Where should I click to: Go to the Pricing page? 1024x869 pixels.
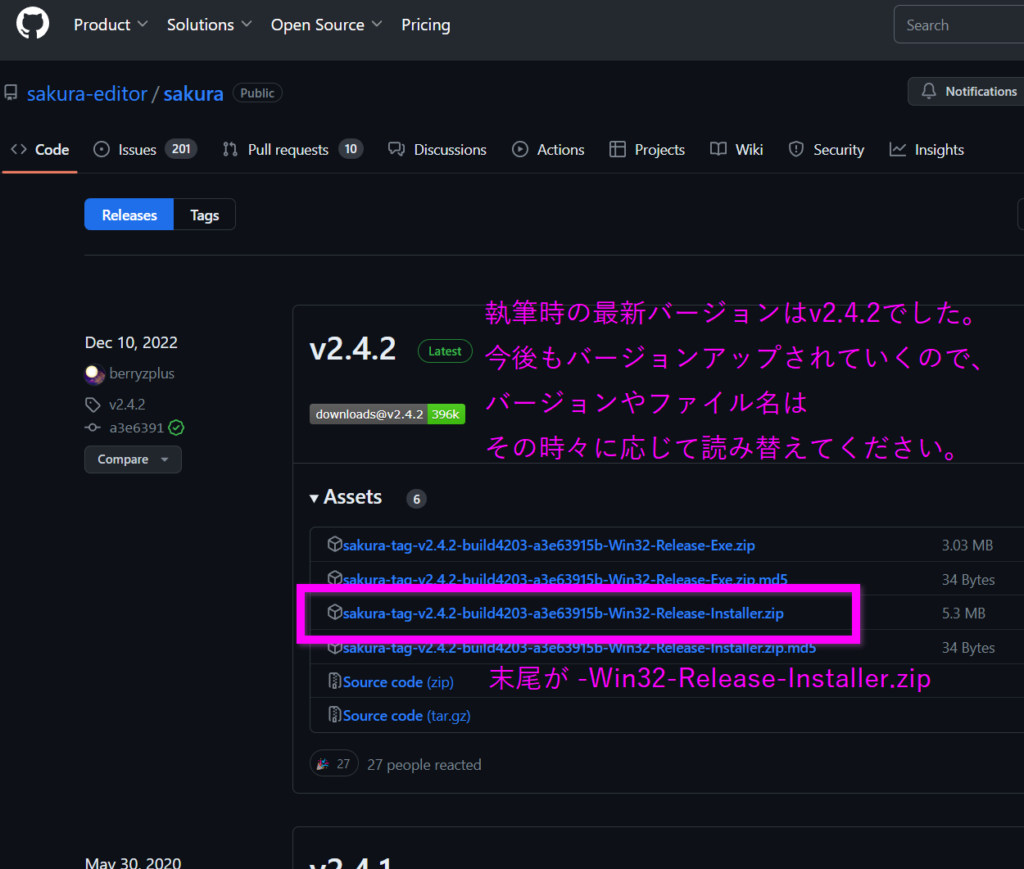(426, 25)
